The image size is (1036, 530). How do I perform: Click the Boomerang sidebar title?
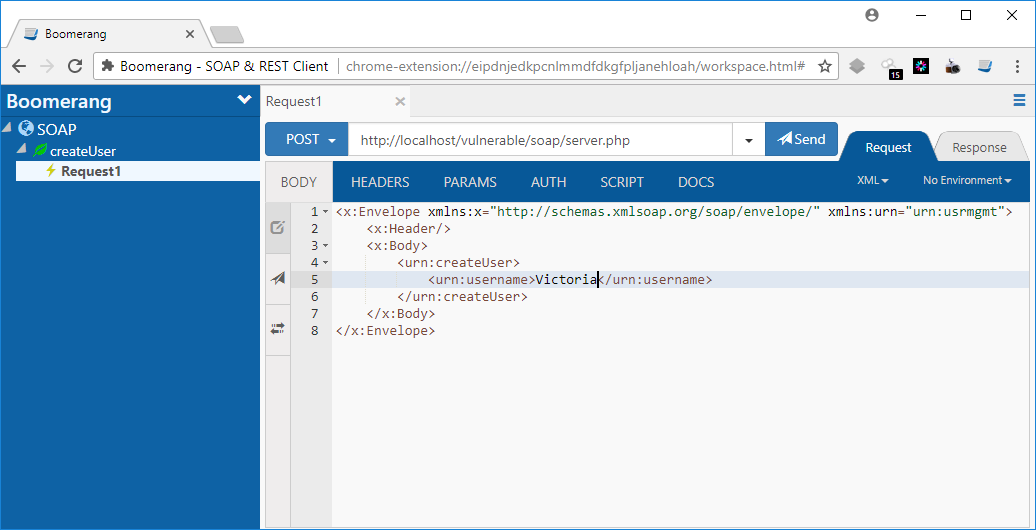tap(59, 102)
